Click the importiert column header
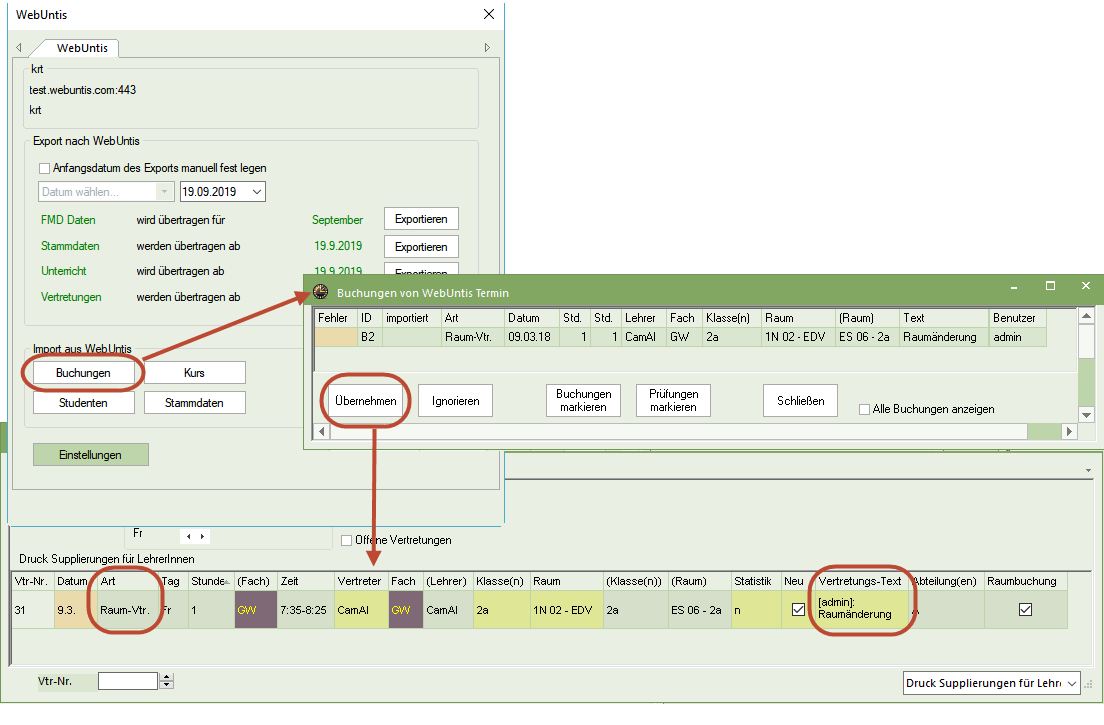This screenshot has height=725, width=1104. point(411,317)
